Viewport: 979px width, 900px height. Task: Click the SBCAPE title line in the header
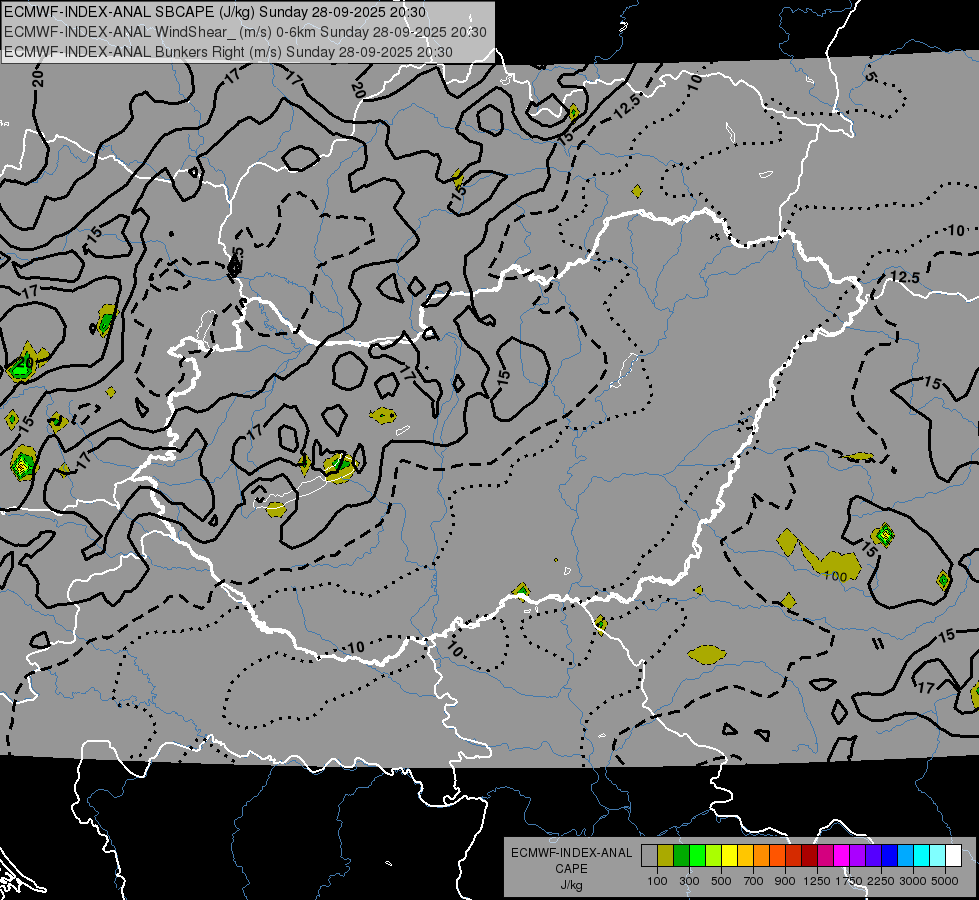click(x=215, y=12)
